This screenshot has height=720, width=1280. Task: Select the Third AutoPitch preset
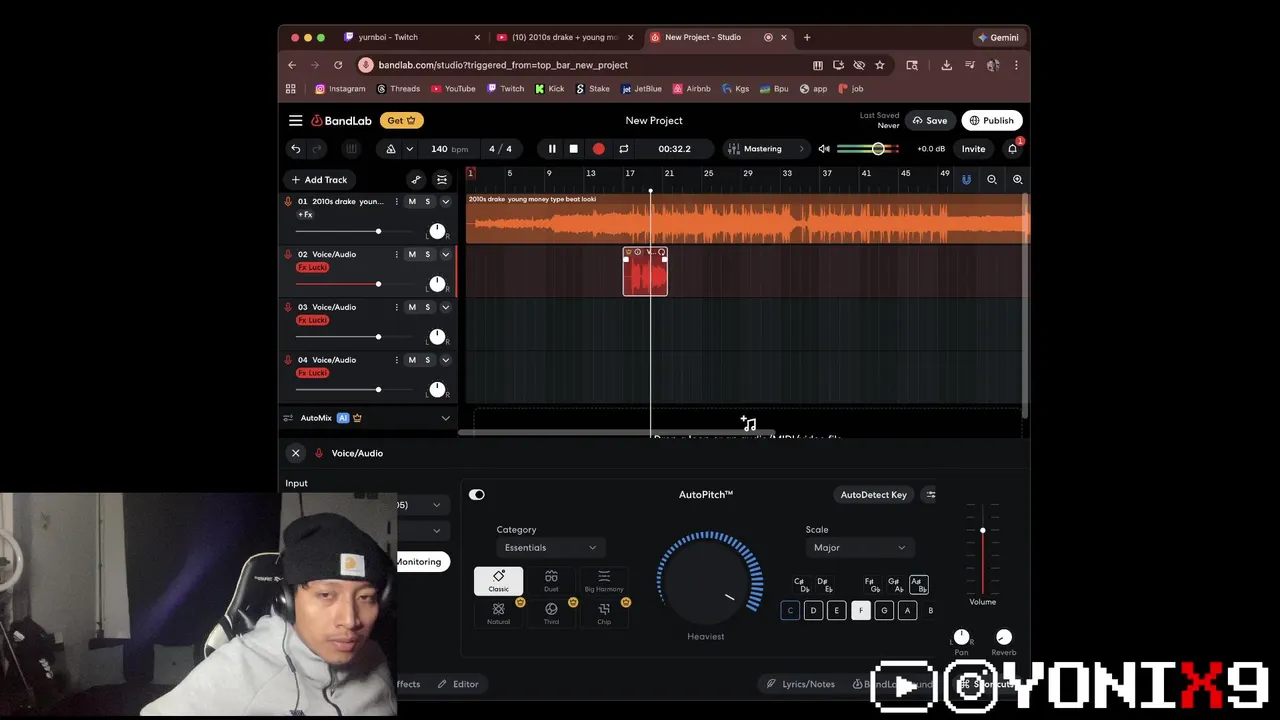551,613
